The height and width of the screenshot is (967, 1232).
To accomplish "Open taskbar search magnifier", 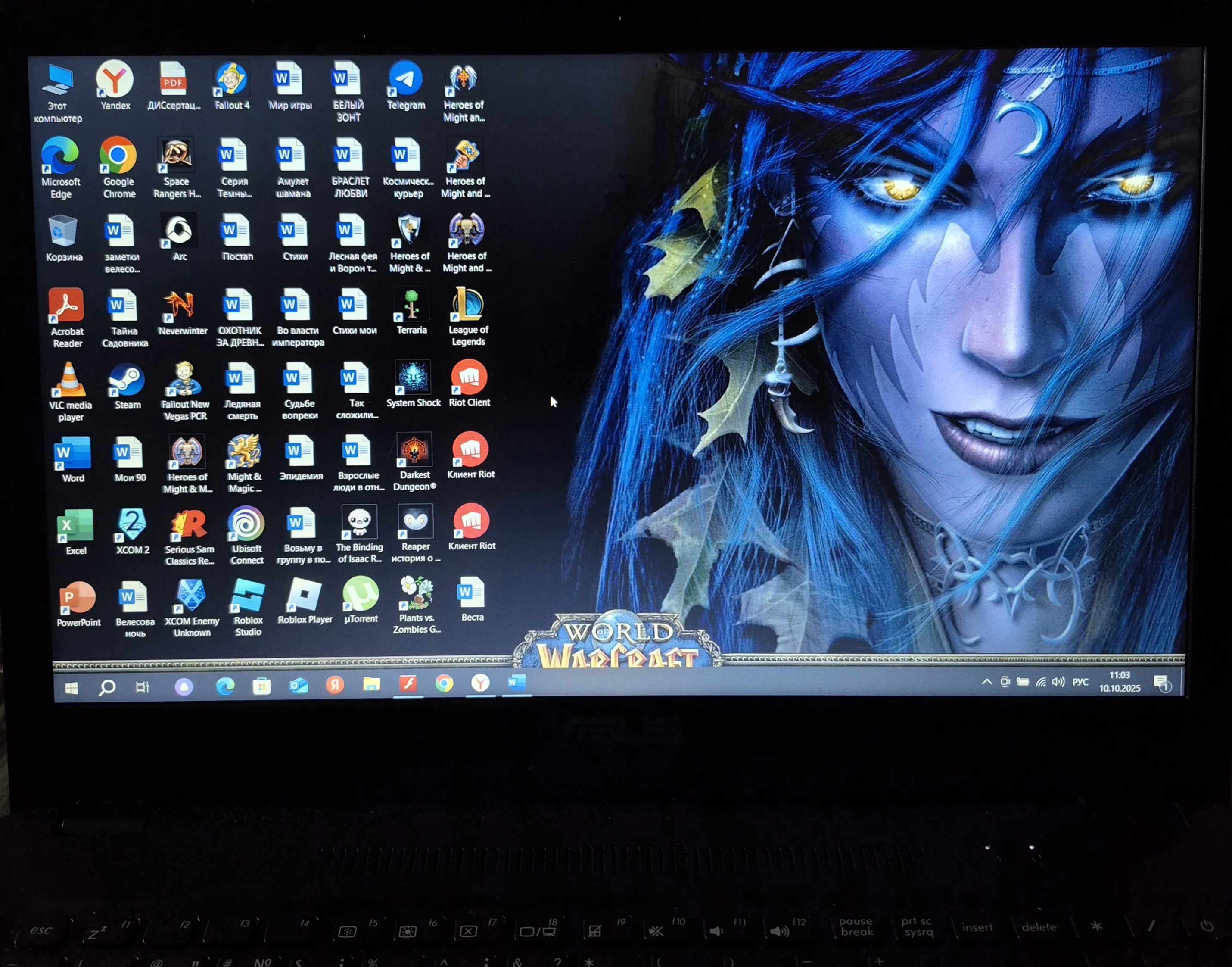I will [107, 687].
